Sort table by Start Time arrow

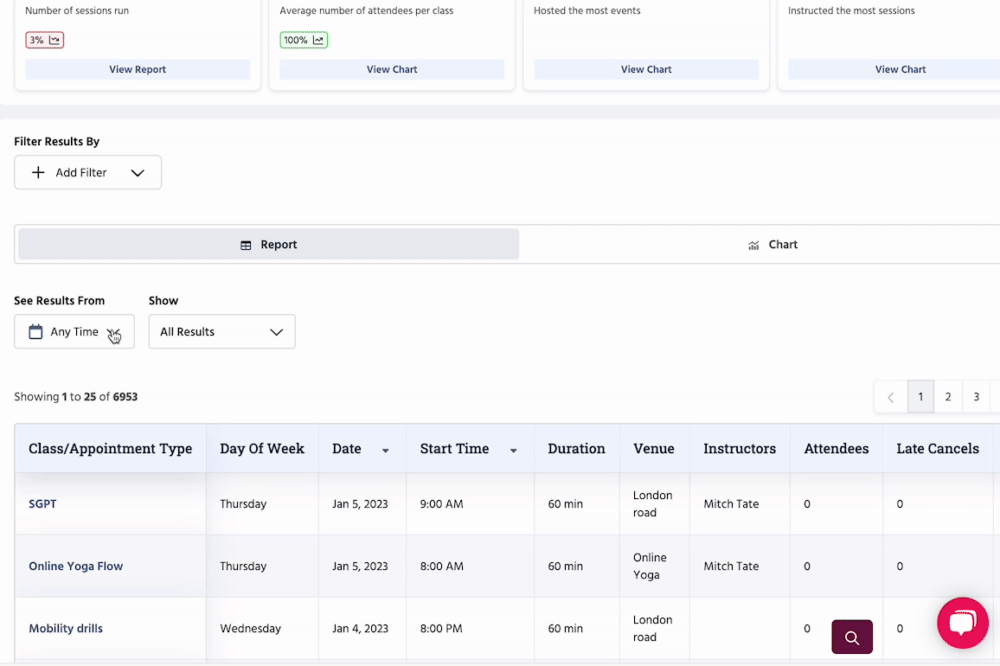[513, 451]
